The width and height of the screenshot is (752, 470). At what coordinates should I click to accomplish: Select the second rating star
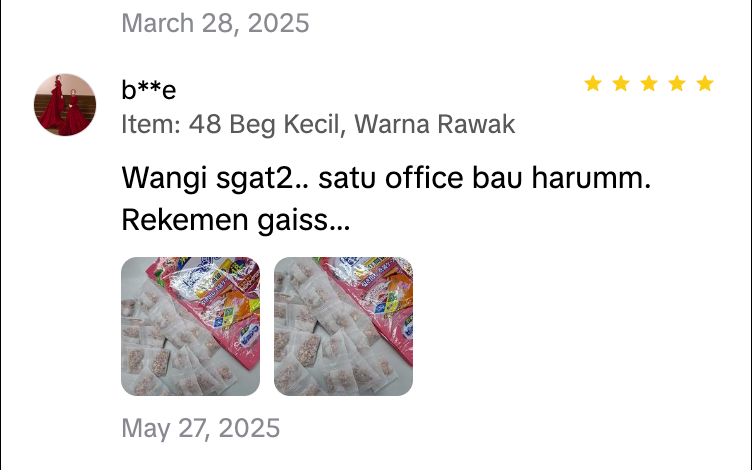pyautogui.click(x=621, y=83)
